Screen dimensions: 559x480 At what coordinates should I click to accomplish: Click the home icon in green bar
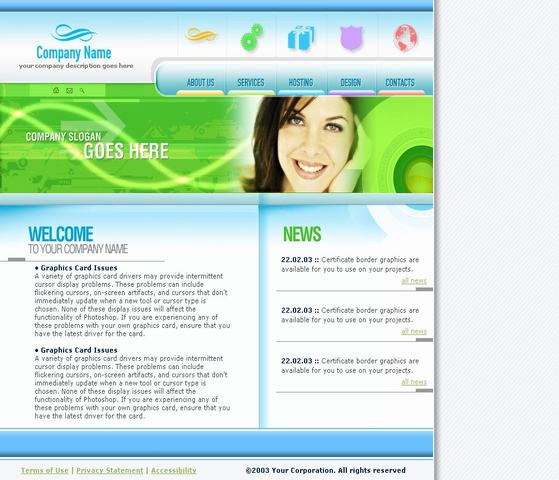coord(56,90)
